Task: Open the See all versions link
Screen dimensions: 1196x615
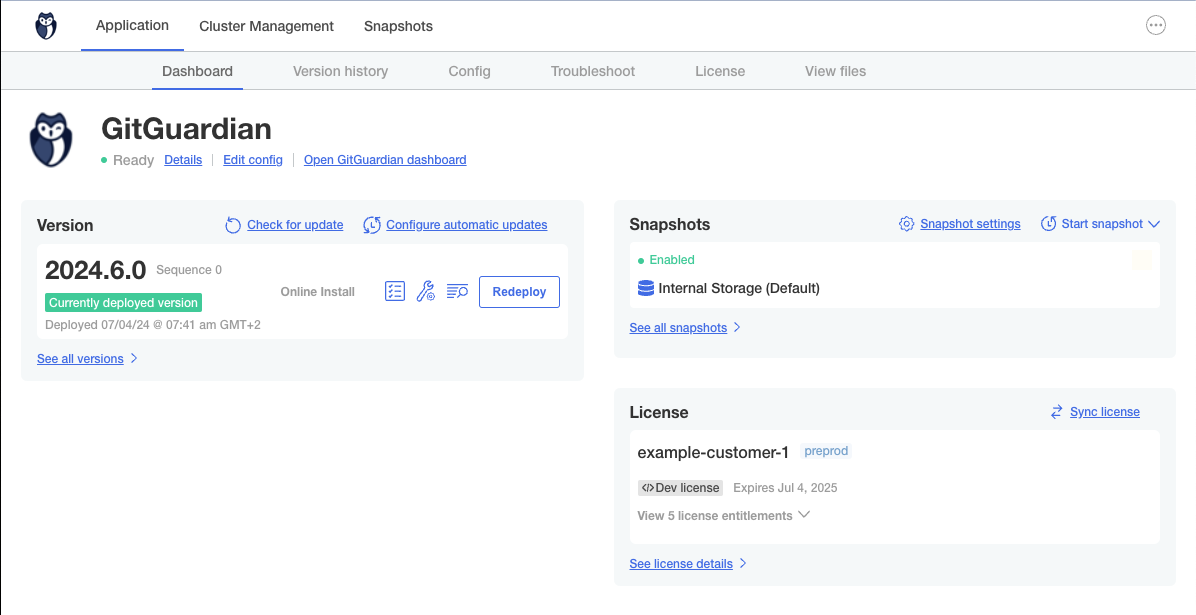Action: tap(80, 359)
